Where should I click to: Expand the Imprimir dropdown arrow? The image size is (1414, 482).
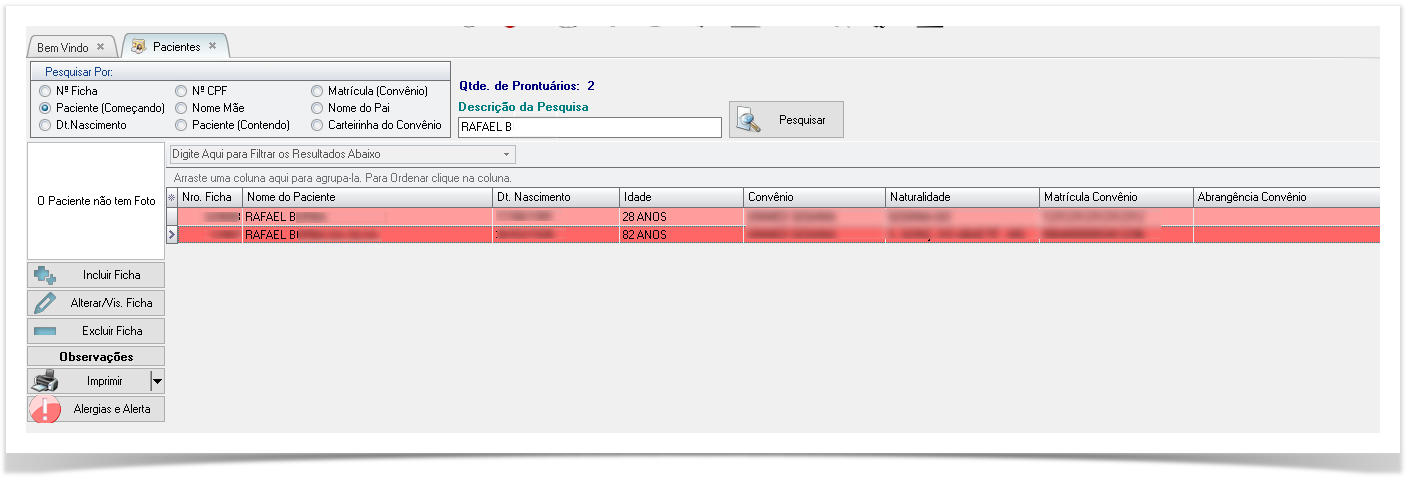(x=157, y=381)
